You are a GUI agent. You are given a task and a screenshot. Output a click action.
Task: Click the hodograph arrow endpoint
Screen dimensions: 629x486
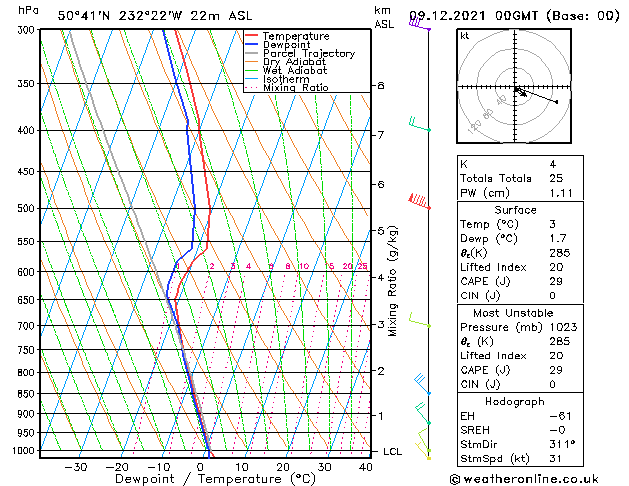coord(556,102)
